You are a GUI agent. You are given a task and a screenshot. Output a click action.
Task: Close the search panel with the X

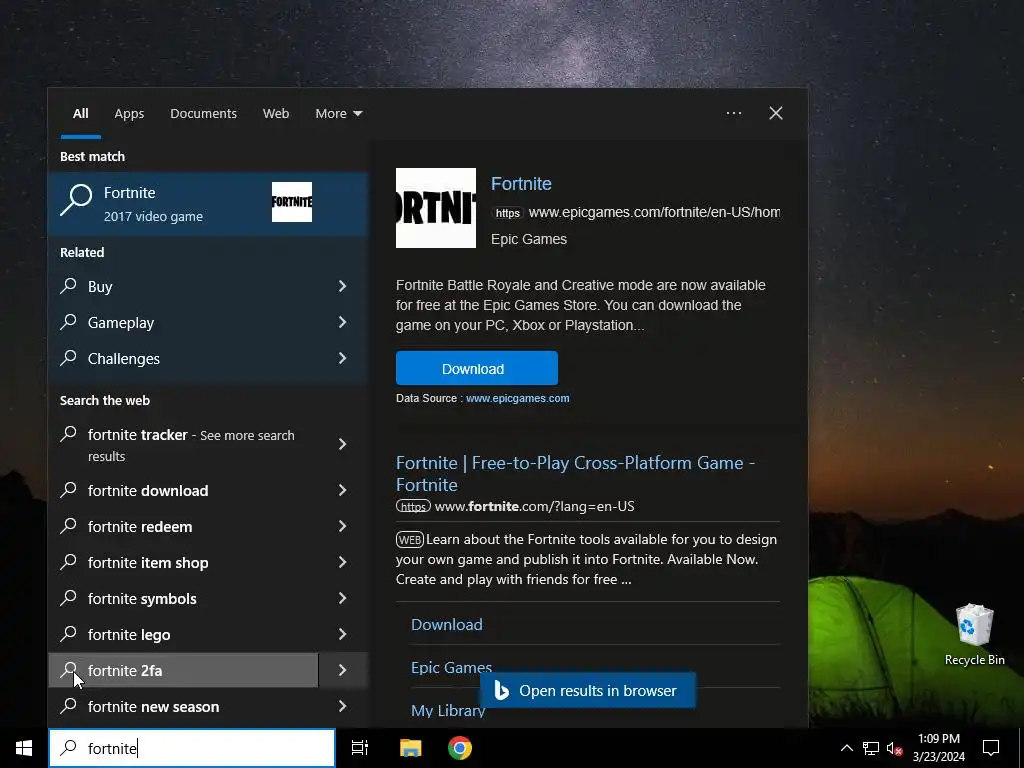pyautogui.click(x=776, y=113)
